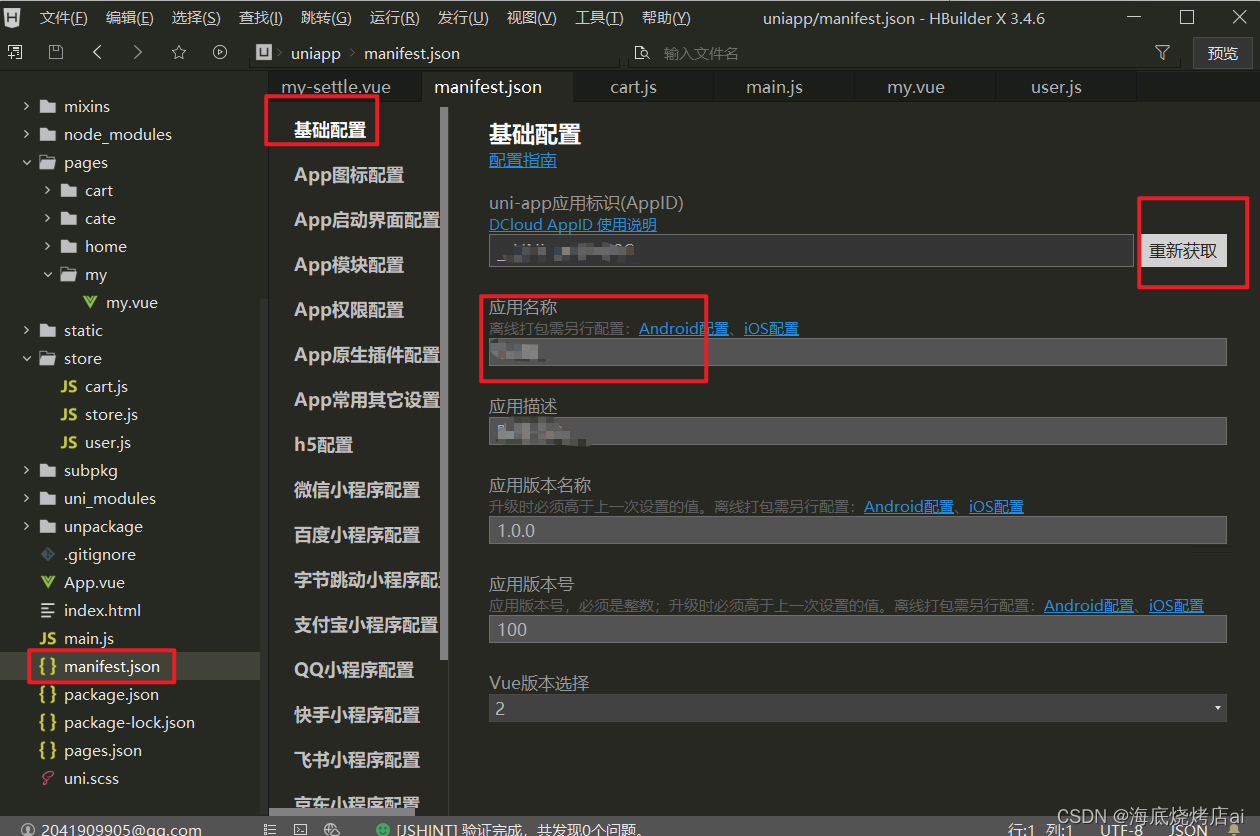This screenshot has width=1260, height=836.
Task: Click the 预览 preview button
Action: [x=1222, y=53]
